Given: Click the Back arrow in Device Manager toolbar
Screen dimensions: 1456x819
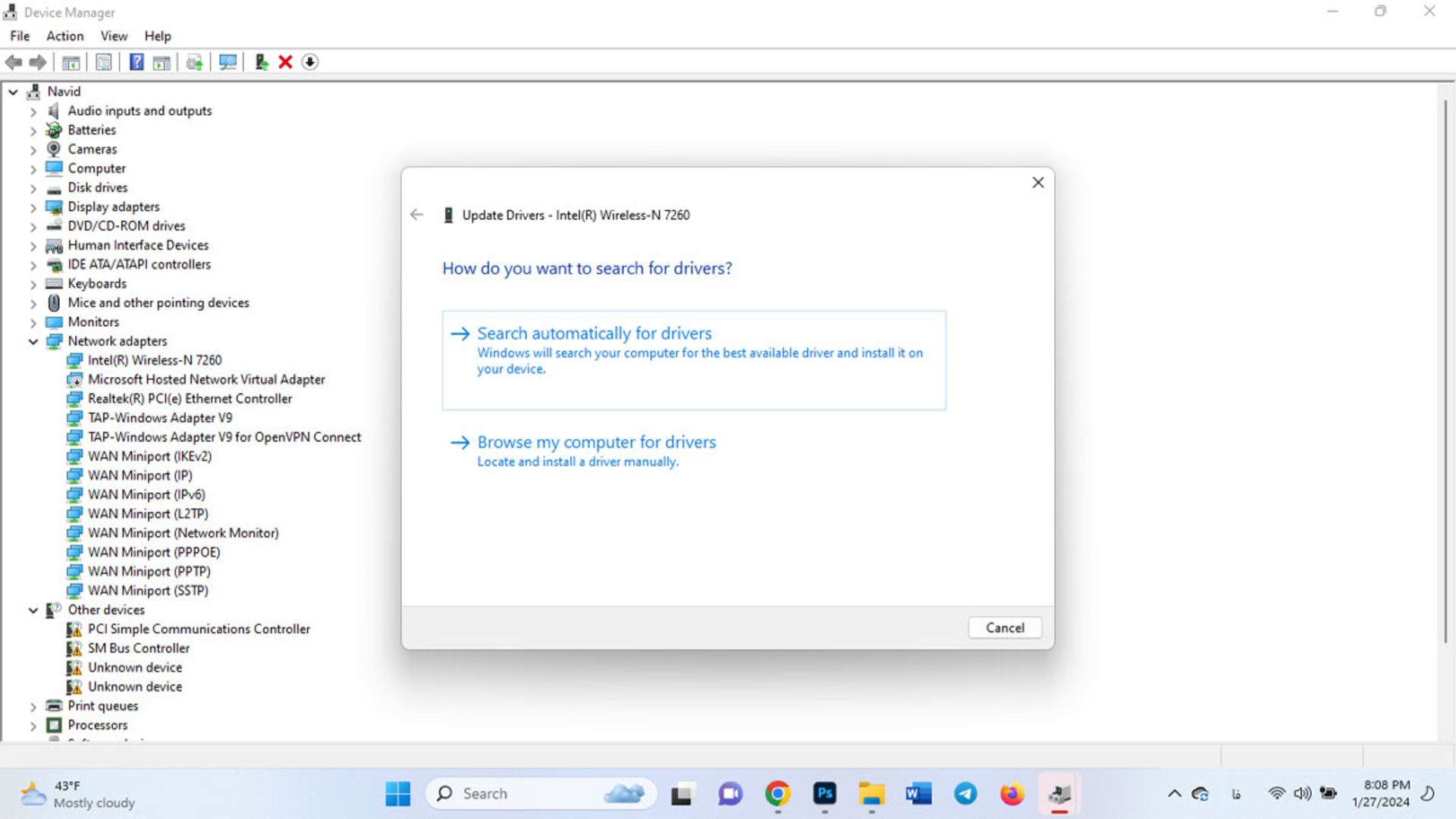Looking at the screenshot, I should 14,62.
